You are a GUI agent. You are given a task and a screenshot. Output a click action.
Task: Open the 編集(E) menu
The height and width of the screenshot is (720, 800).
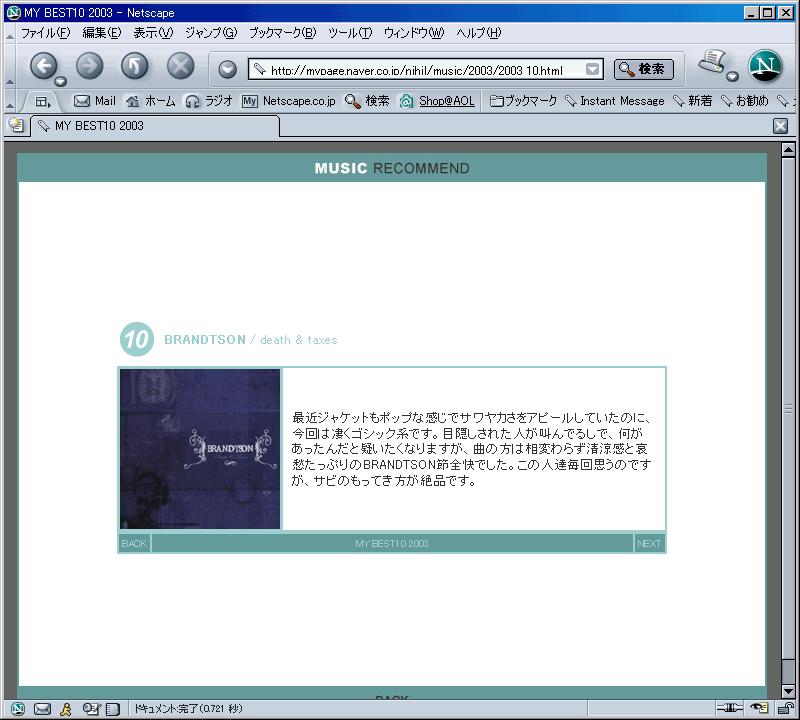102,33
